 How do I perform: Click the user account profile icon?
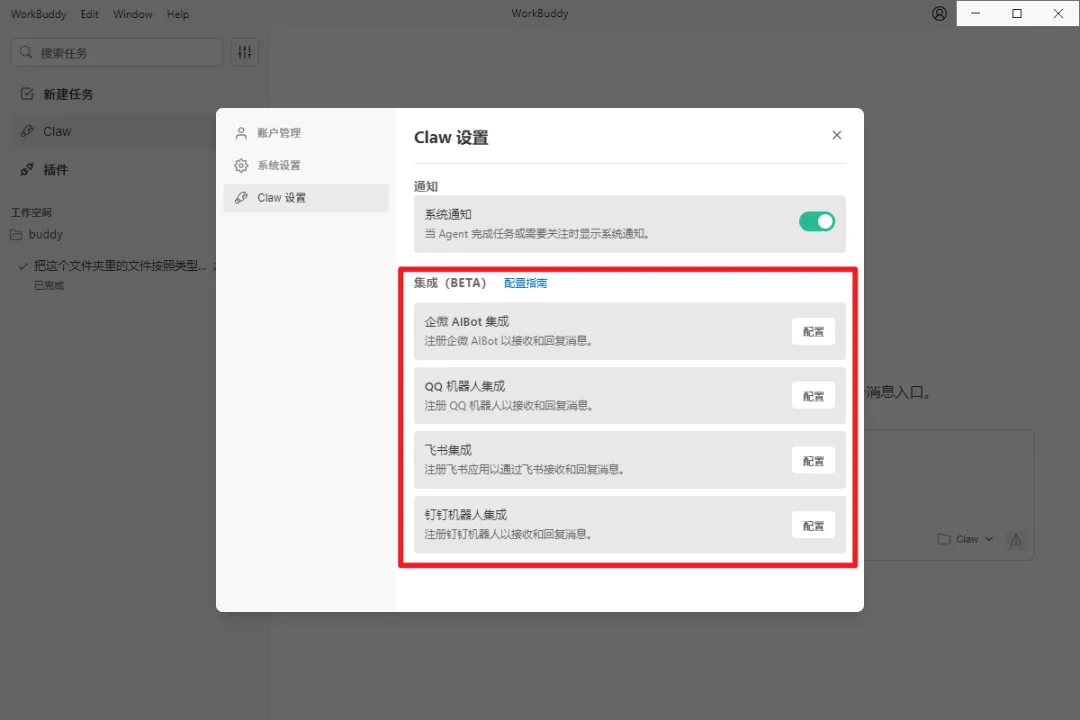tap(939, 14)
